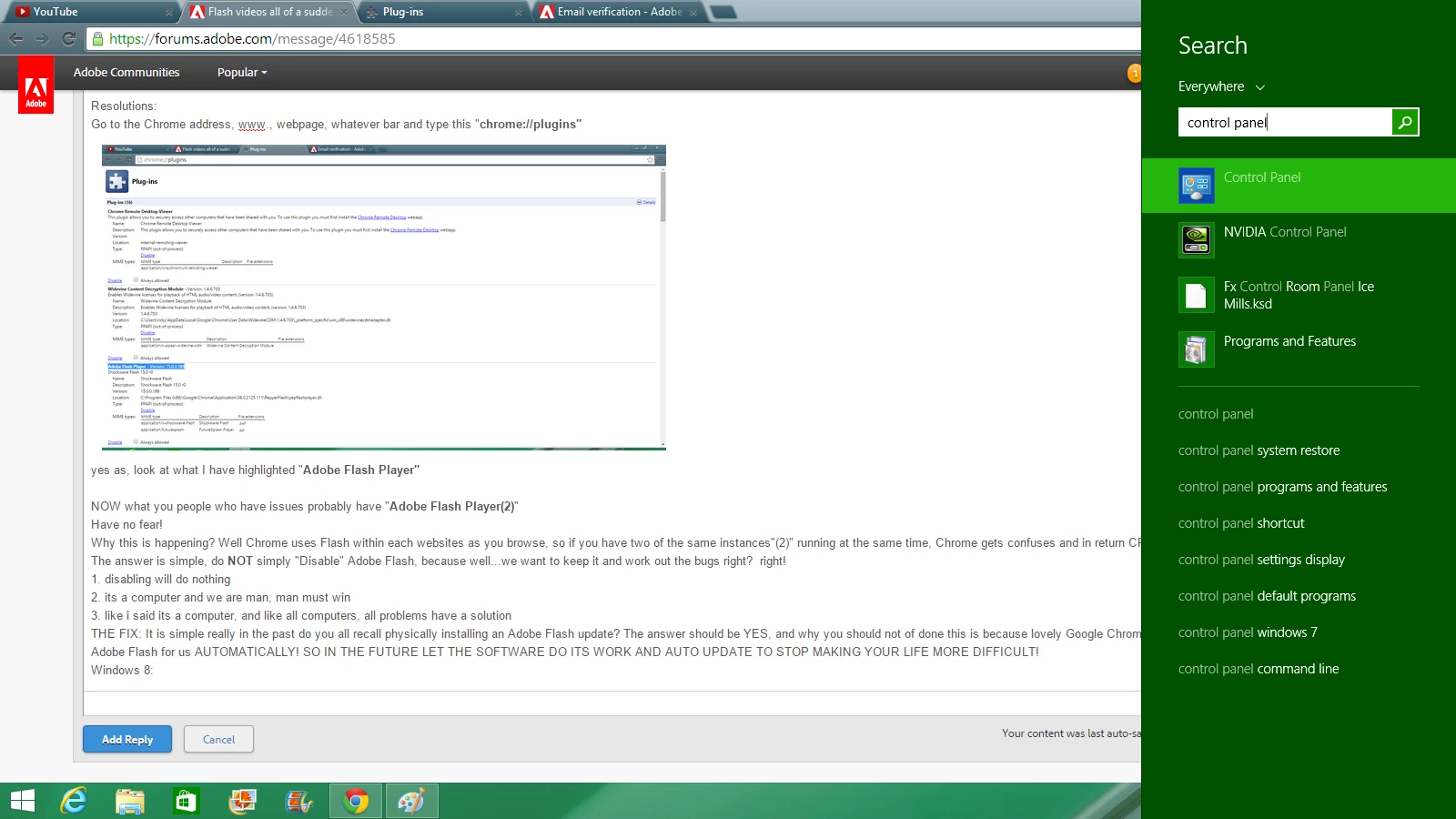The image size is (1456, 819).
Task: Close the Plug-ins tab
Action: pyautogui.click(x=519, y=13)
